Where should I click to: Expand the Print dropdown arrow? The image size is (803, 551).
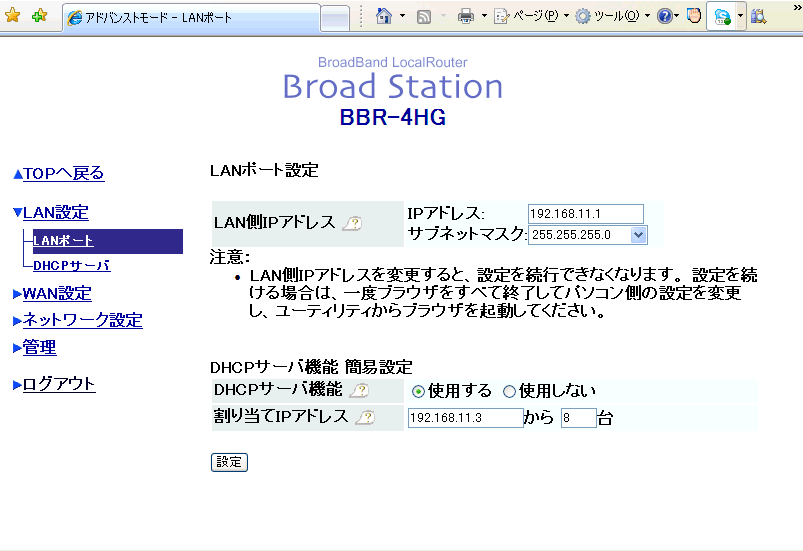tap(484, 16)
